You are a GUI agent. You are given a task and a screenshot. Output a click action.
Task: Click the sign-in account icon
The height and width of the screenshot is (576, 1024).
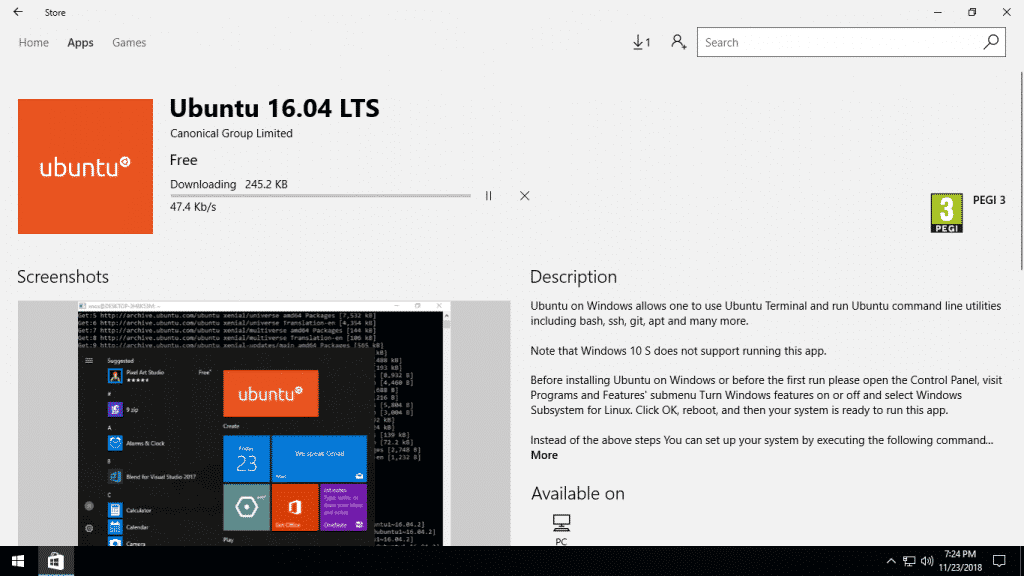[x=679, y=42]
